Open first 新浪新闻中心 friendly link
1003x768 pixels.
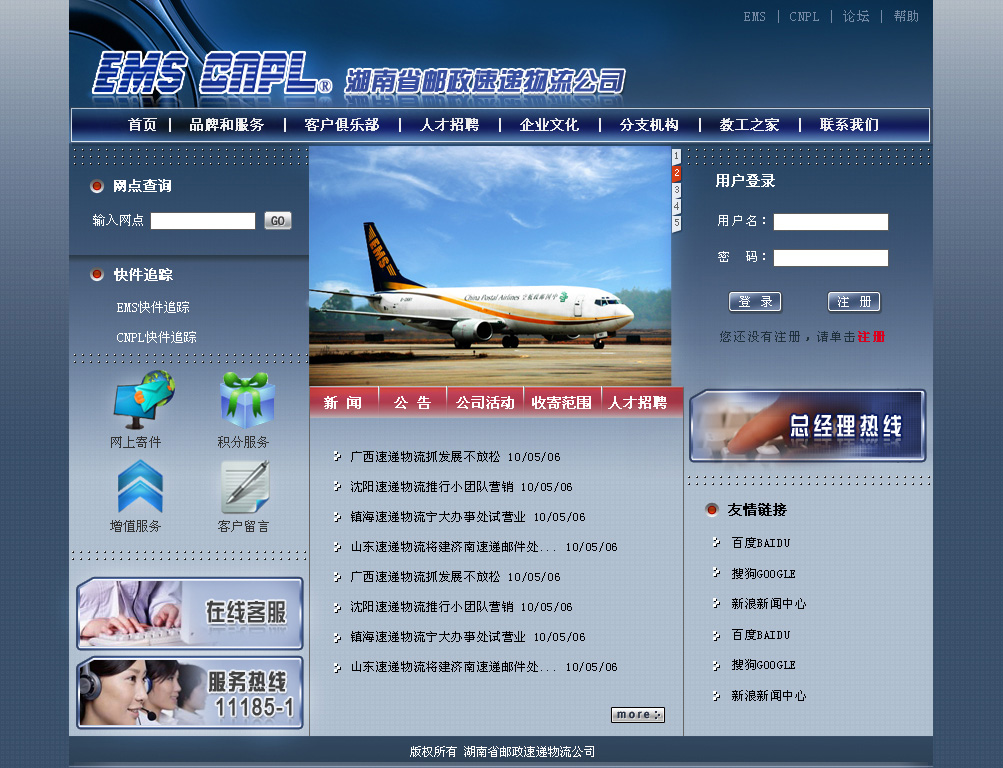768,604
